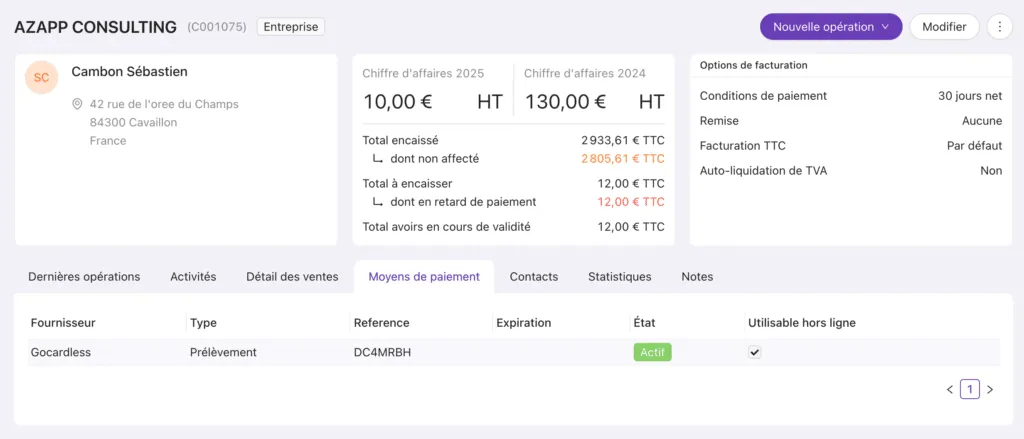The width and height of the screenshot is (1024, 439).
Task: Click the Utilisable hors ligne column header
Action: coord(802,323)
